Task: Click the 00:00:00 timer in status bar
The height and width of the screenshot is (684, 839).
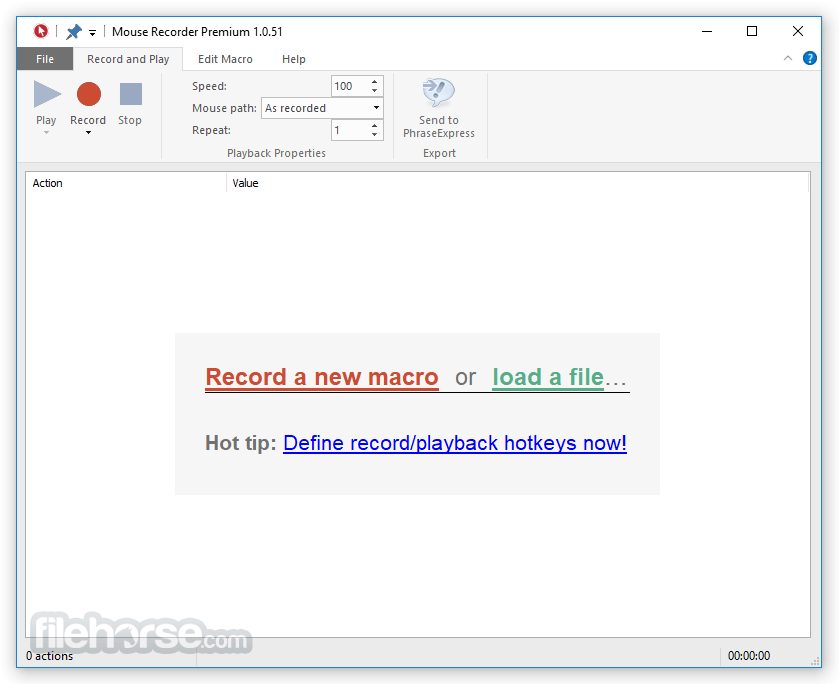Action: coord(749,656)
